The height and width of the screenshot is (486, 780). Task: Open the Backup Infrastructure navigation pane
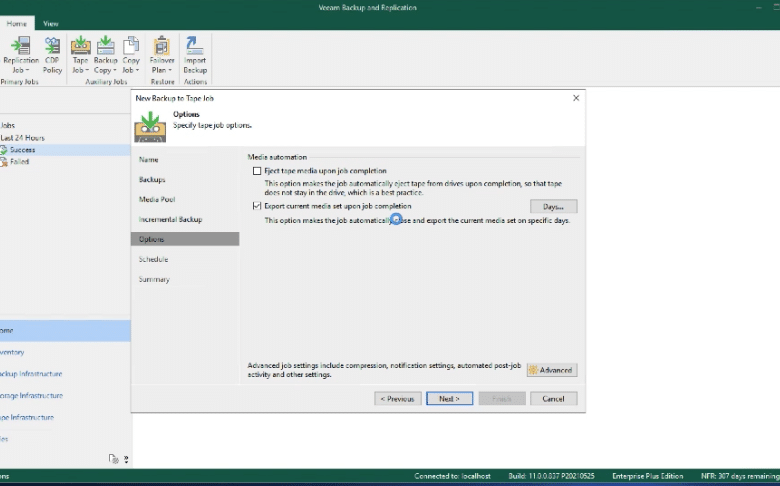[x=65, y=374]
